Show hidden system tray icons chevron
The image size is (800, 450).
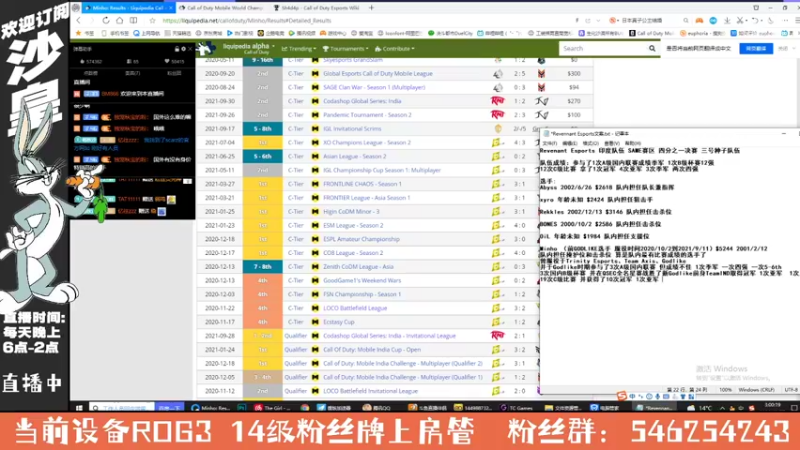click(722, 408)
